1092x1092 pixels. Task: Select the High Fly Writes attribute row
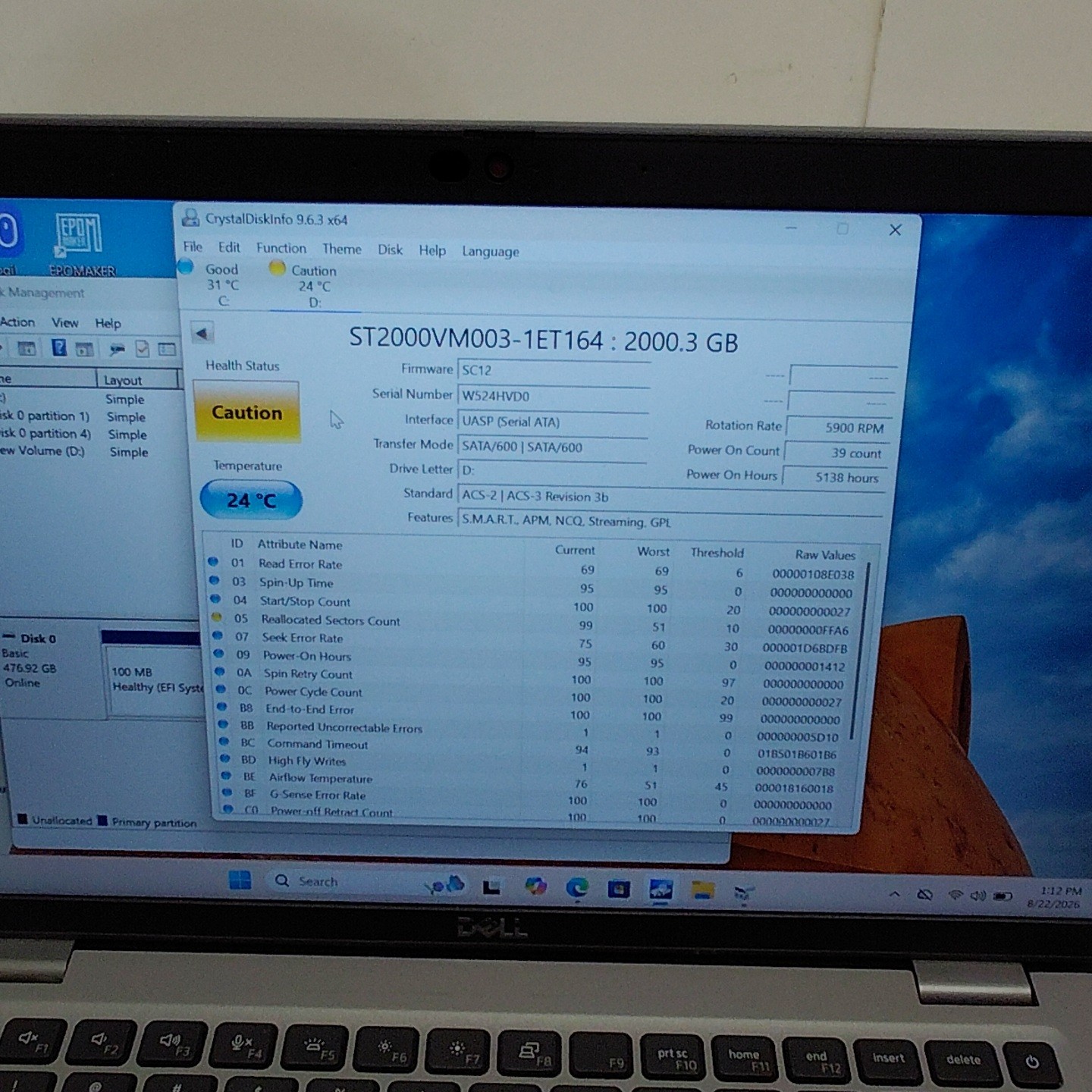click(x=534, y=764)
